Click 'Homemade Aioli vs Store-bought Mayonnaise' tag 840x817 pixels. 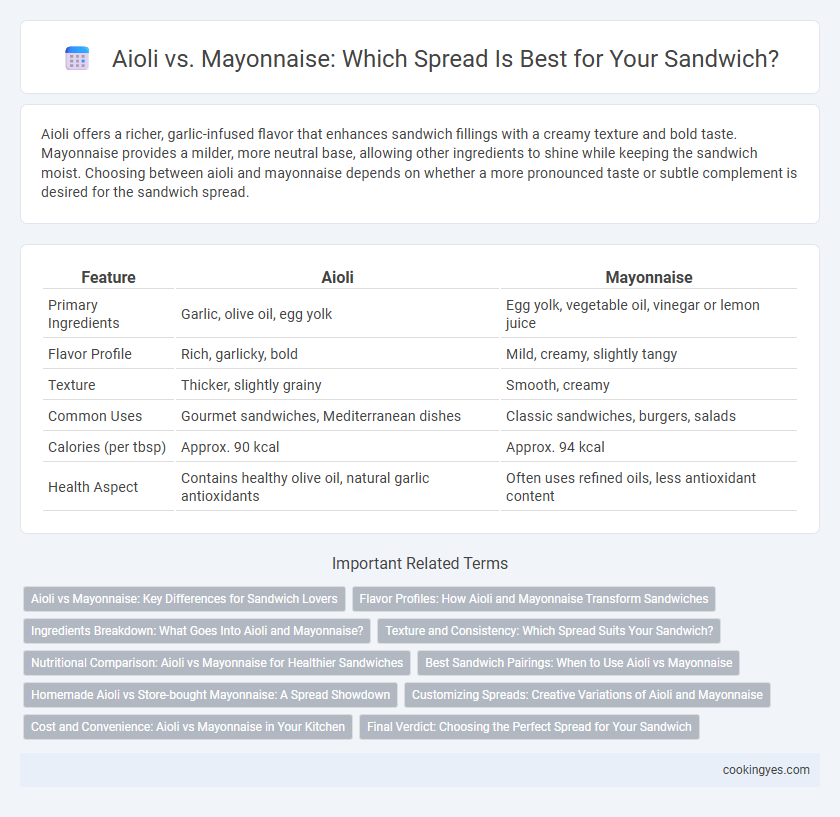[x=211, y=695]
